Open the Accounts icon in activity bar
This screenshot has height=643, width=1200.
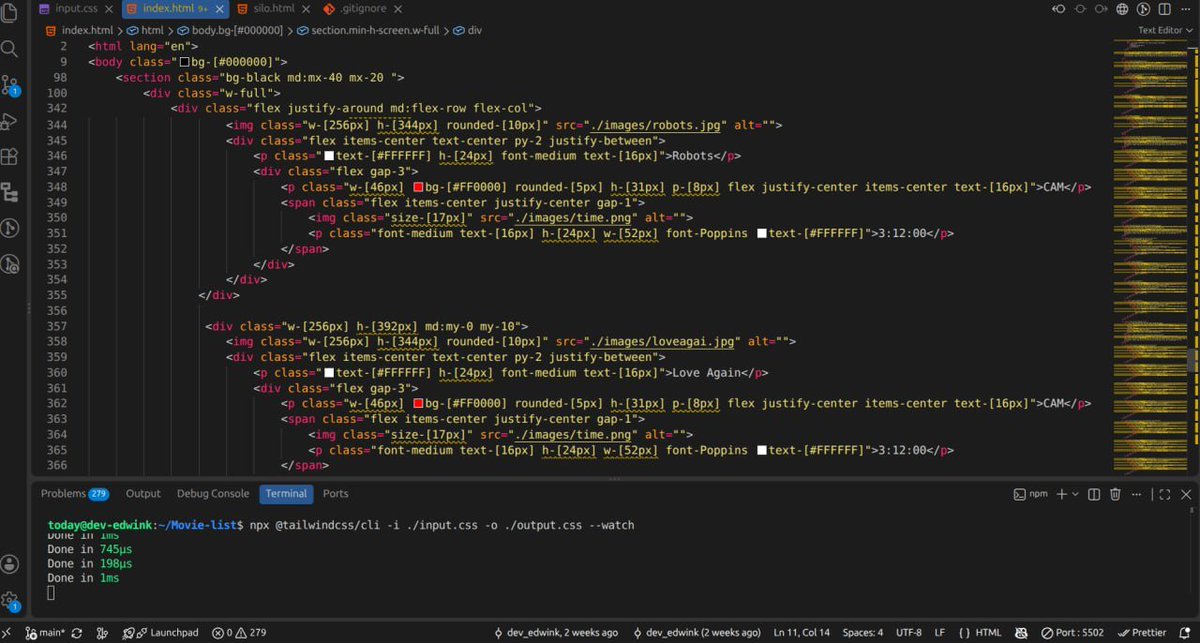[10, 564]
